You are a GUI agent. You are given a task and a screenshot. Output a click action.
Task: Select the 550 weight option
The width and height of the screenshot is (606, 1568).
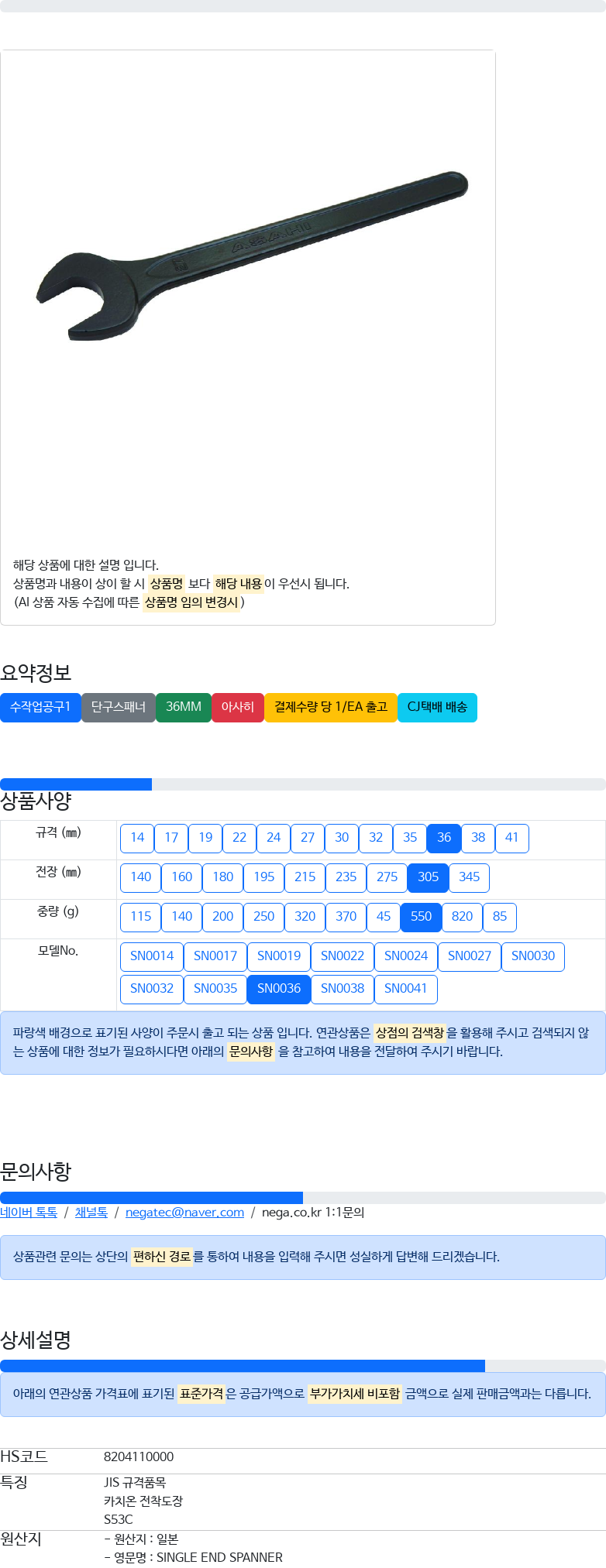pyautogui.click(x=421, y=917)
